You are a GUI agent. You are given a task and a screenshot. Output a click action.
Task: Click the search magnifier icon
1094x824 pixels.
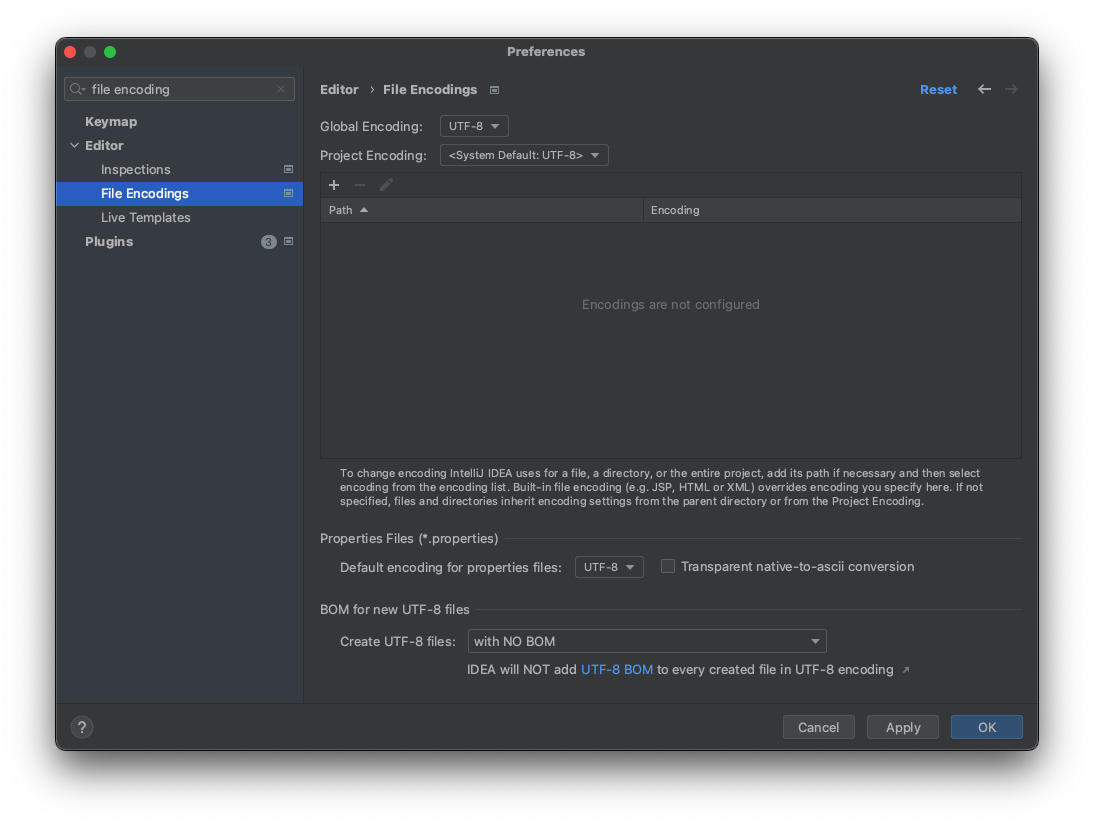pos(77,89)
